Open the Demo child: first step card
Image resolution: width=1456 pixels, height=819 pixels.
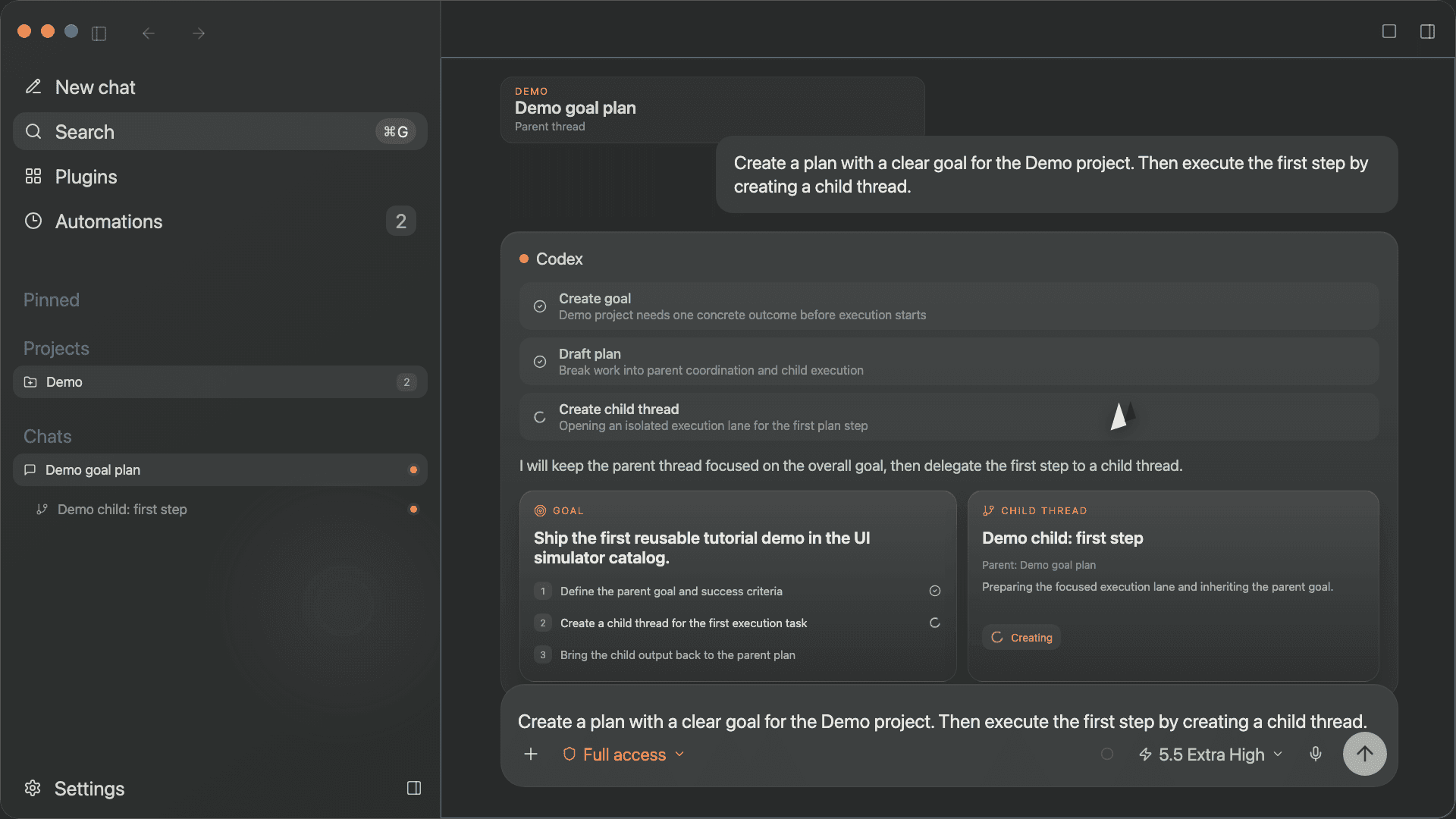[x=1173, y=585]
